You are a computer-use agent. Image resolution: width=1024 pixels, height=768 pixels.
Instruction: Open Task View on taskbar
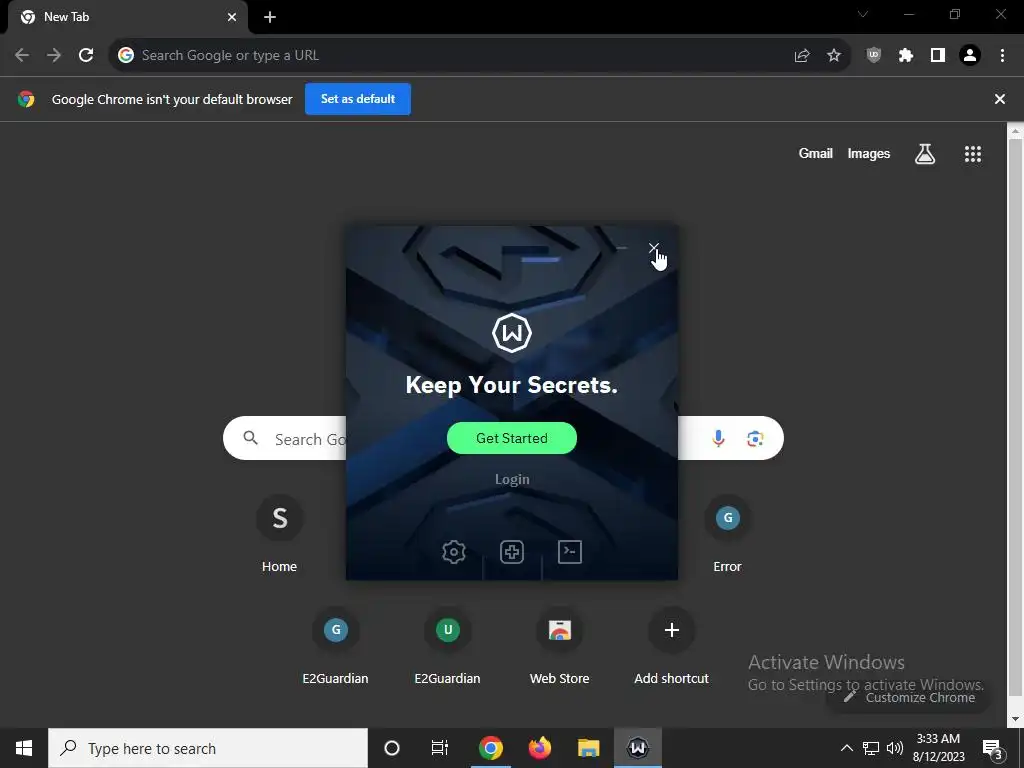click(440, 748)
